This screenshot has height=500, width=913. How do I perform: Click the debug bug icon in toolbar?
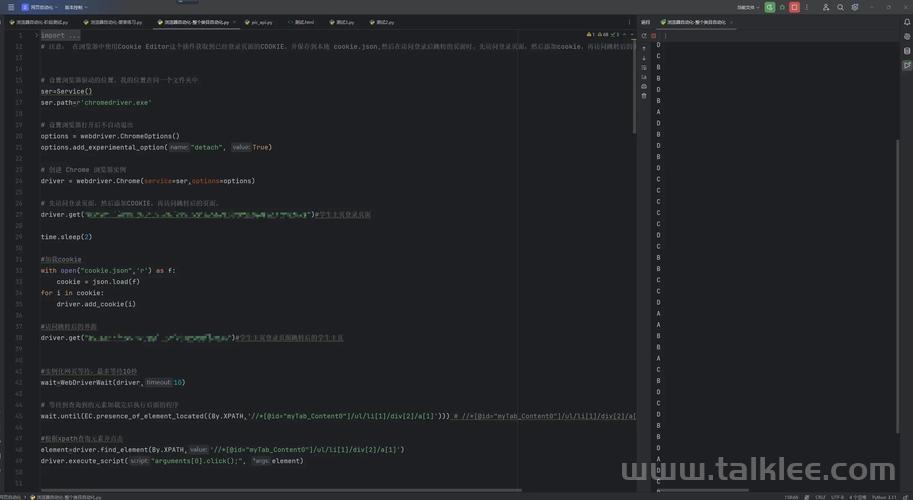click(782, 7)
